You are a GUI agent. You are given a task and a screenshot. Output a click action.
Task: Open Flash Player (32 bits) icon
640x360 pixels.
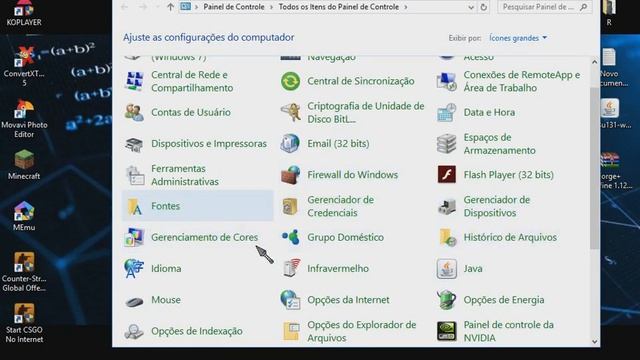(447, 175)
